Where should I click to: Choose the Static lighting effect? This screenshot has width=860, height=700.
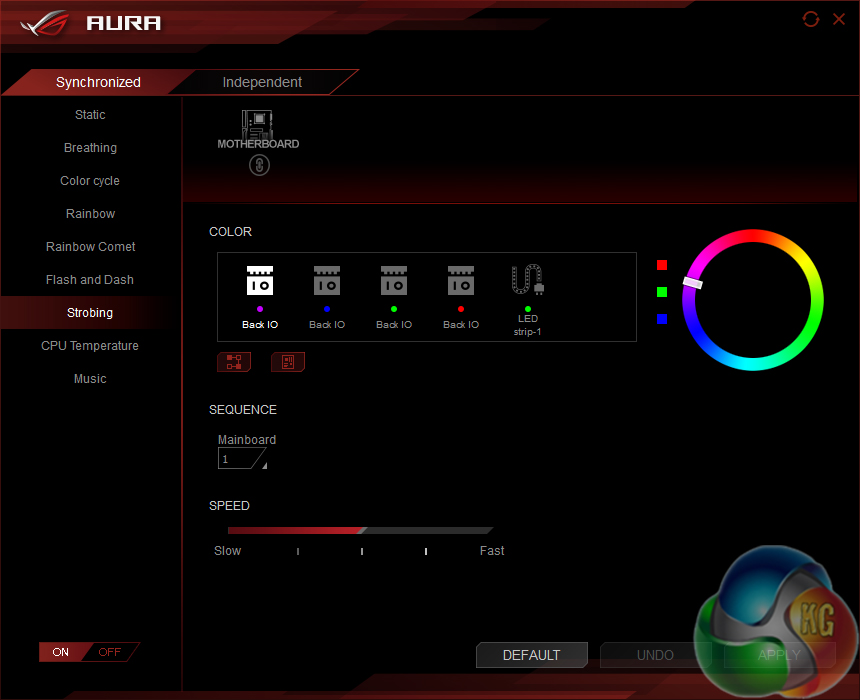pos(90,115)
